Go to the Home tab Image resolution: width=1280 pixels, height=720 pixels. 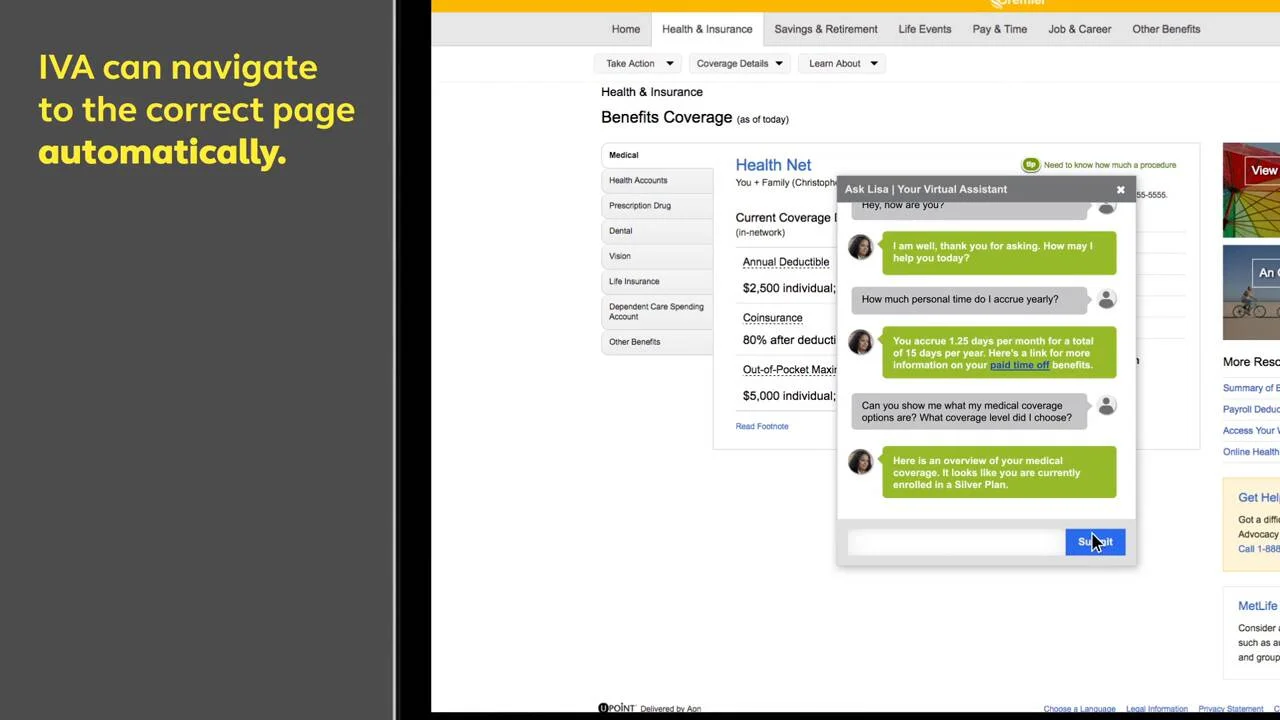point(626,29)
